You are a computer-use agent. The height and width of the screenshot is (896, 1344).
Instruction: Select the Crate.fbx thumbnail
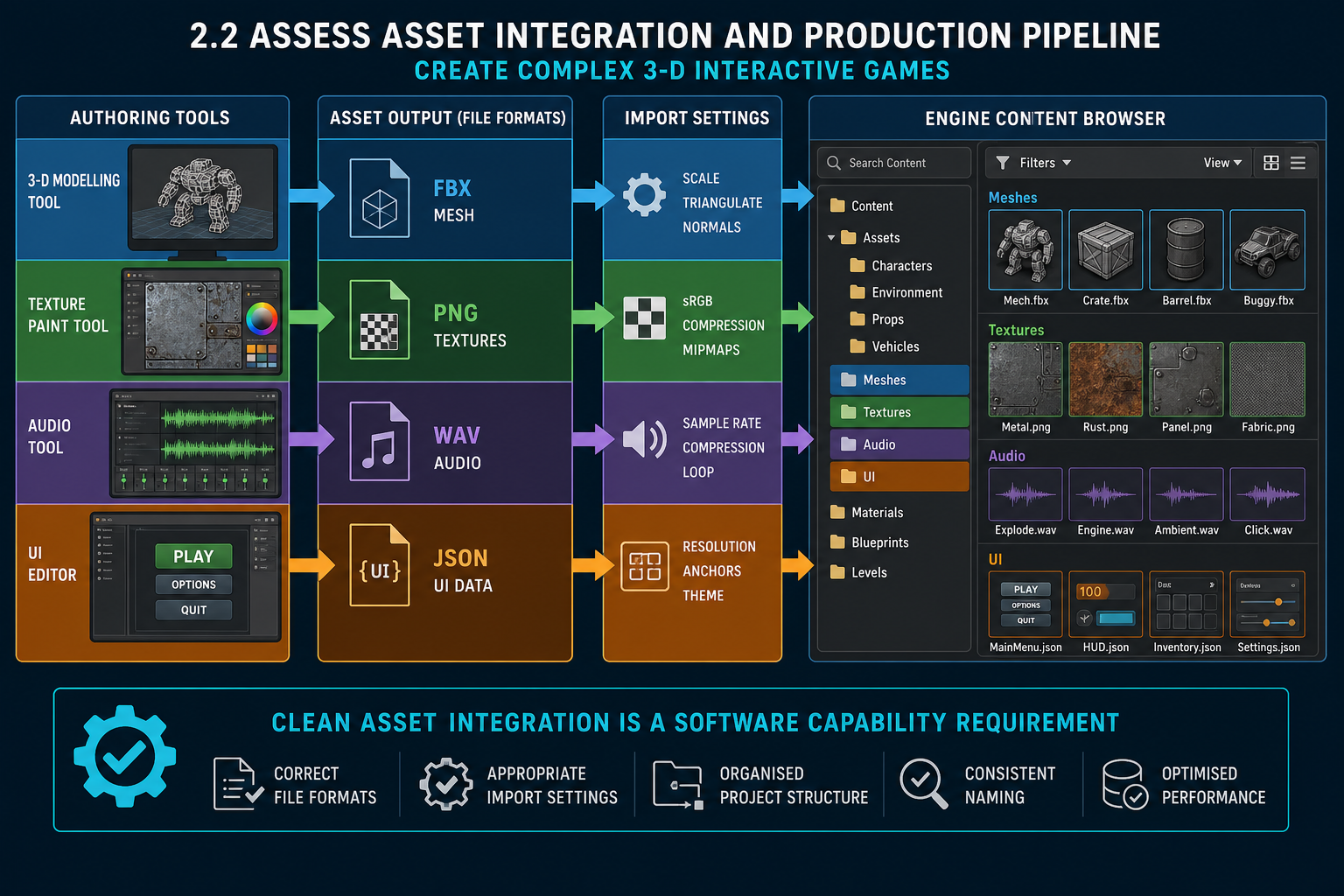[1106, 249]
